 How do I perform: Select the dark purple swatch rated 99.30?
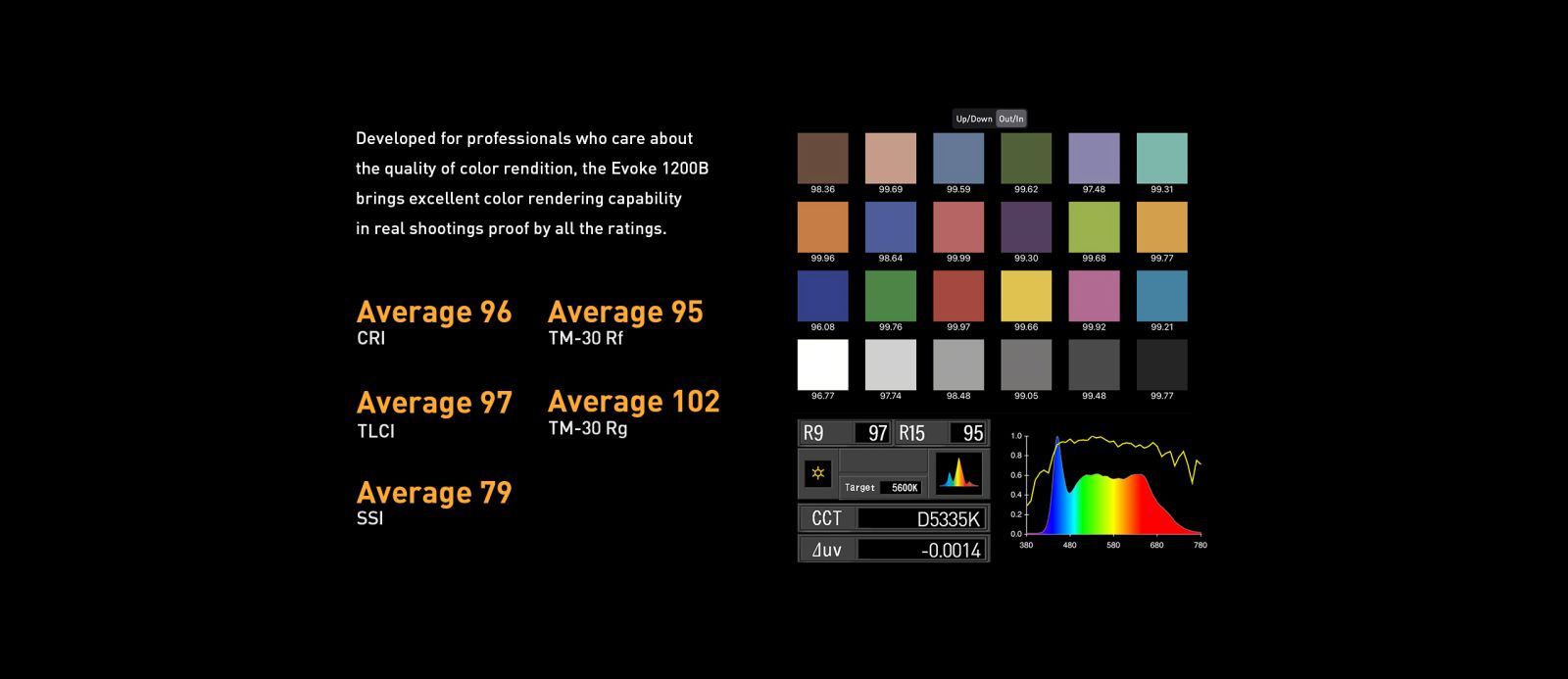coord(1026,227)
